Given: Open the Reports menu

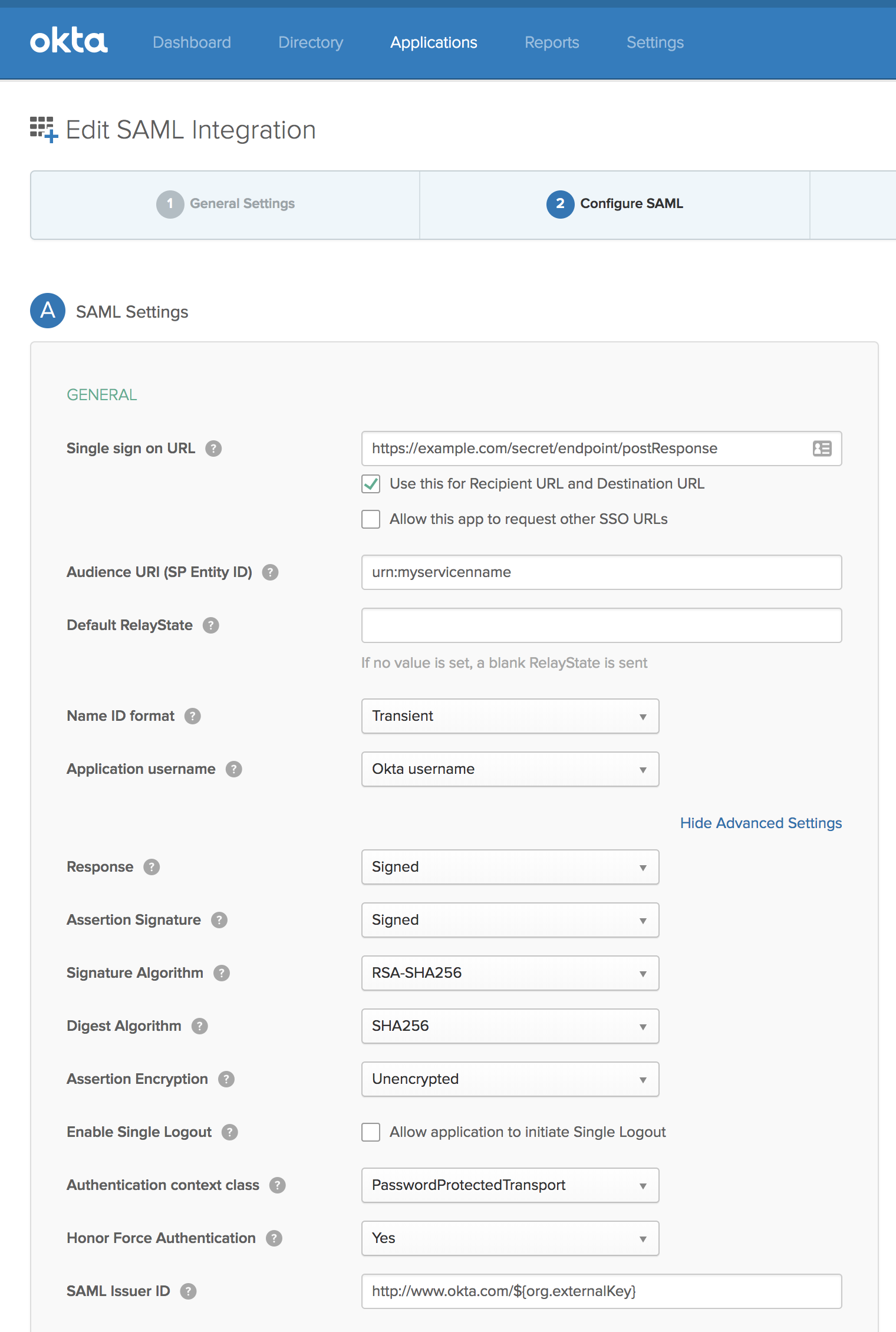Looking at the screenshot, I should tap(552, 42).
